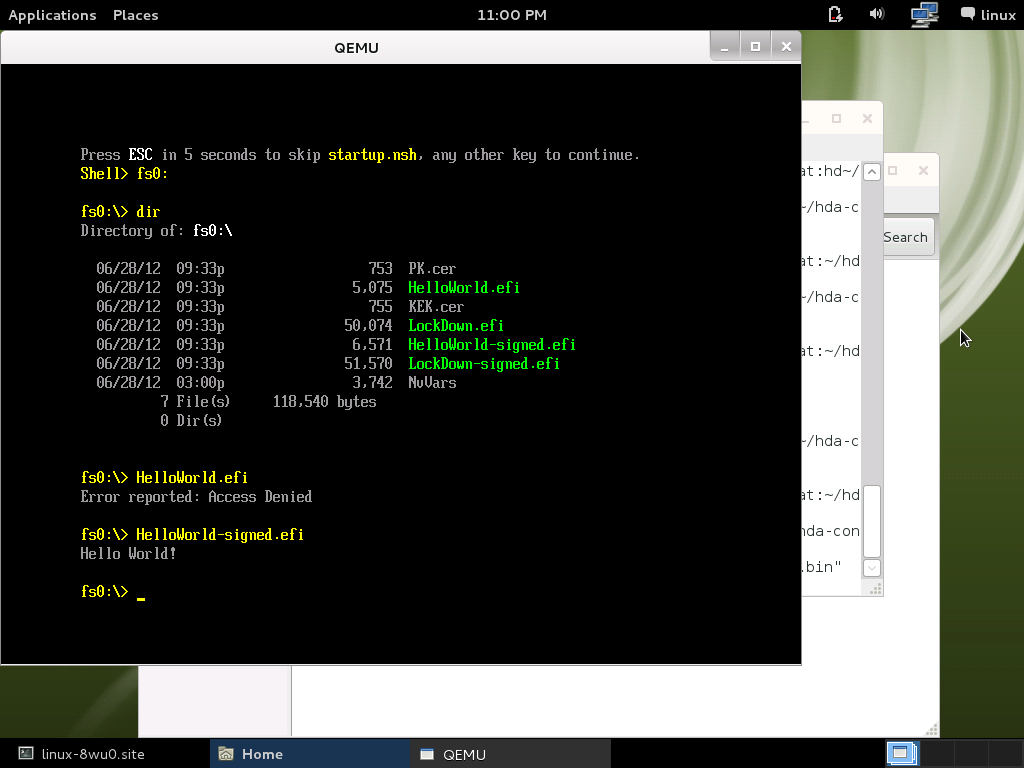Switch to Home window in taskbar
Screen dimensions: 1024x768
pos(262,754)
